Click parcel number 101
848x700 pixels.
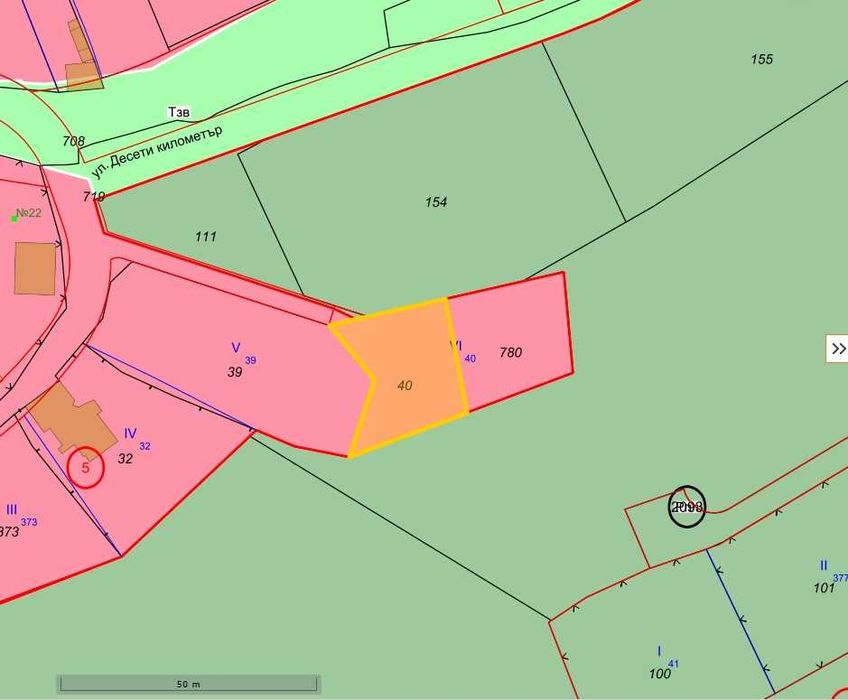click(824, 587)
